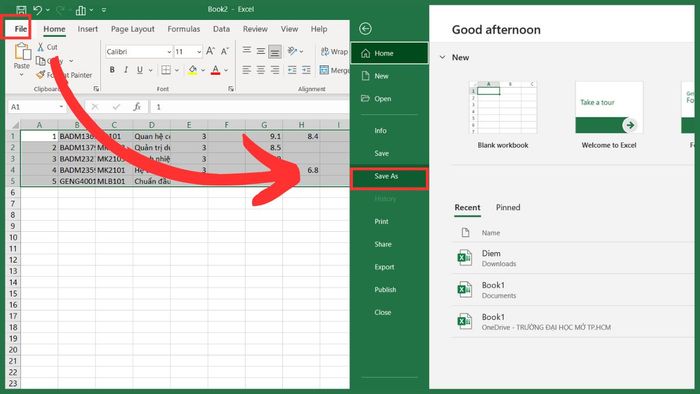Viewport: 700px width, 394px height.
Task: Switch to the Insert ribbon tab
Action: click(x=88, y=29)
